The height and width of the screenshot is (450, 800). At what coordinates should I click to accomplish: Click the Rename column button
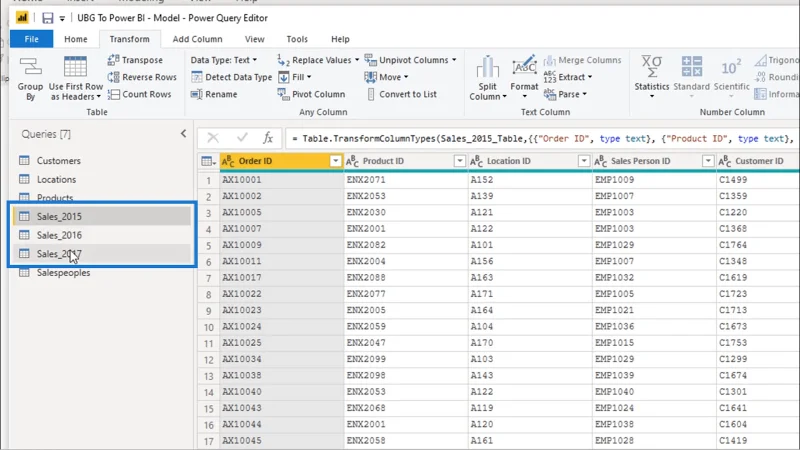(214, 94)
